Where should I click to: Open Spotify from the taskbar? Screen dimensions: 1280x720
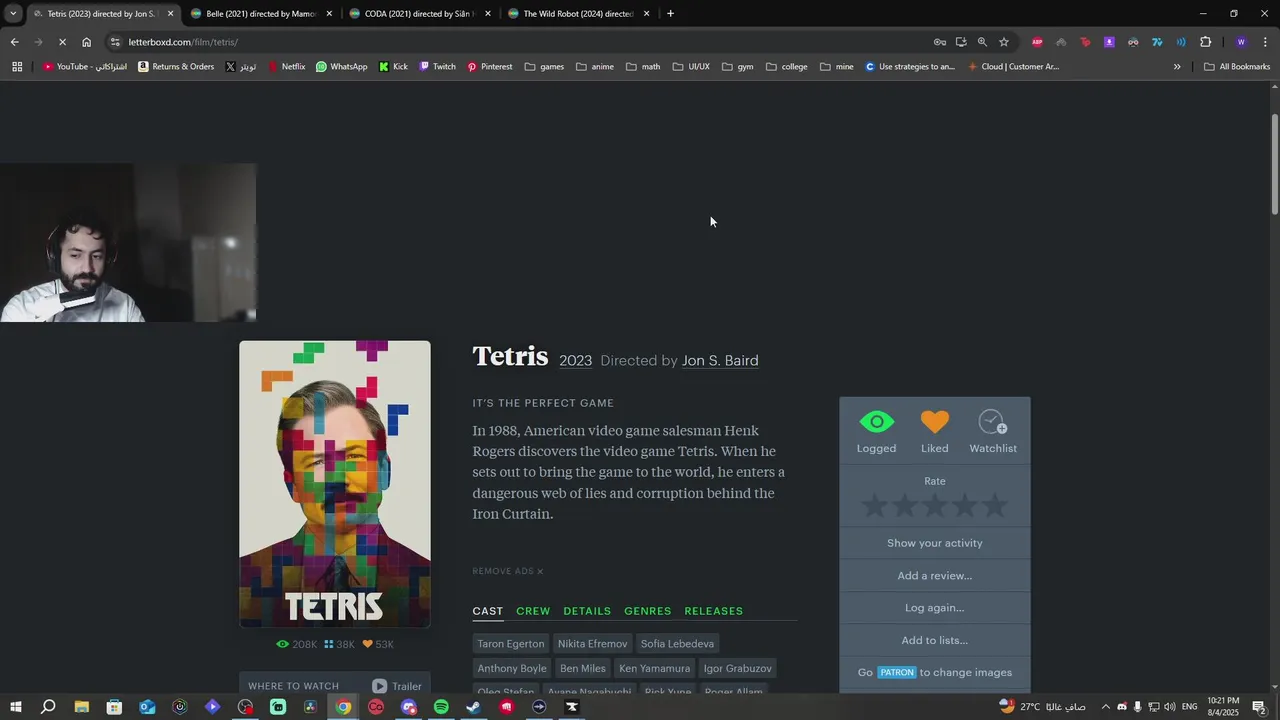click(441, 707)
